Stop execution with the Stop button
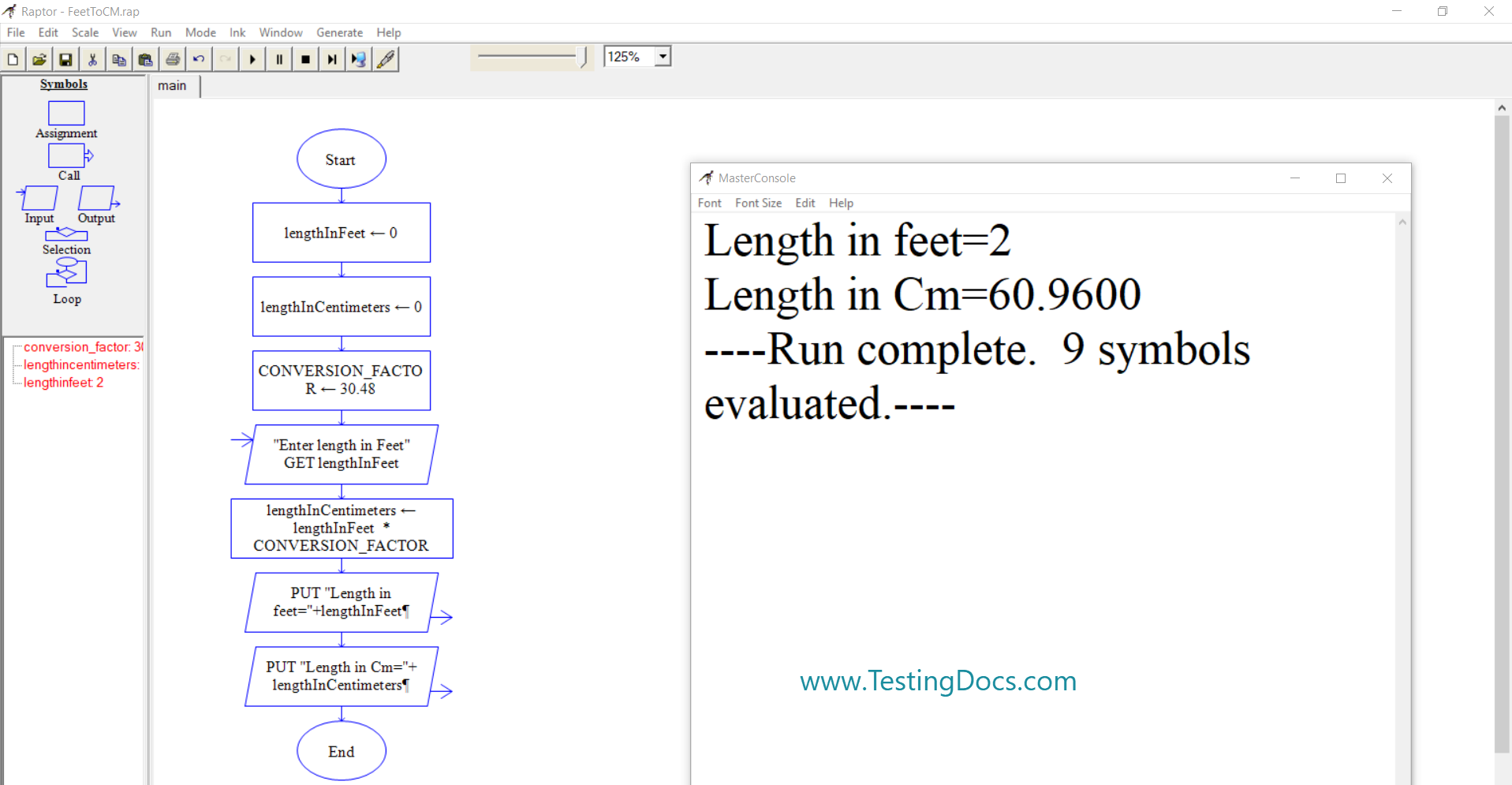The width and height of the screenshot is (1512, 785). pos(306,59)
